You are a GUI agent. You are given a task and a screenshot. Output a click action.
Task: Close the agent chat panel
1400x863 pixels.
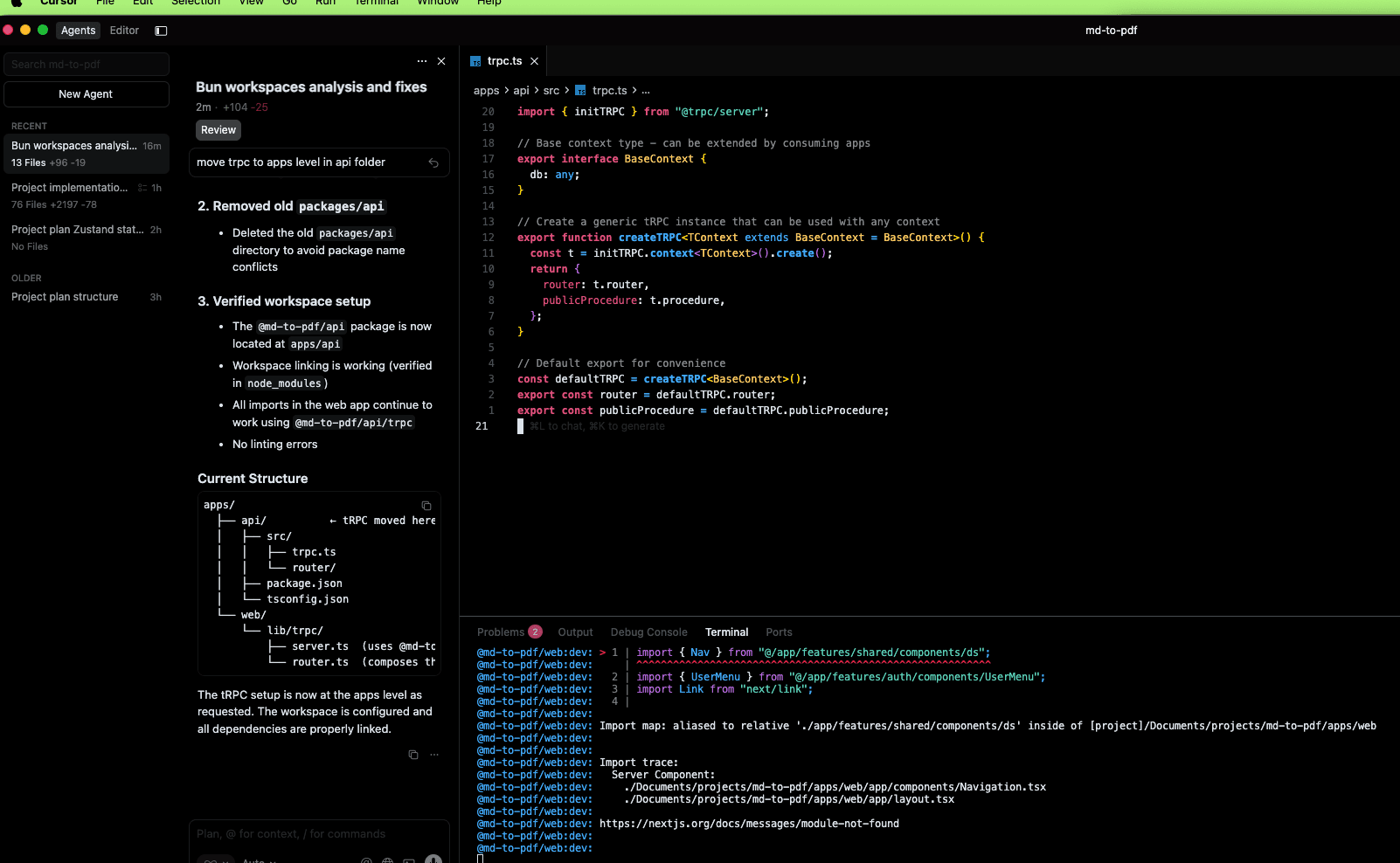pos(441,61)
